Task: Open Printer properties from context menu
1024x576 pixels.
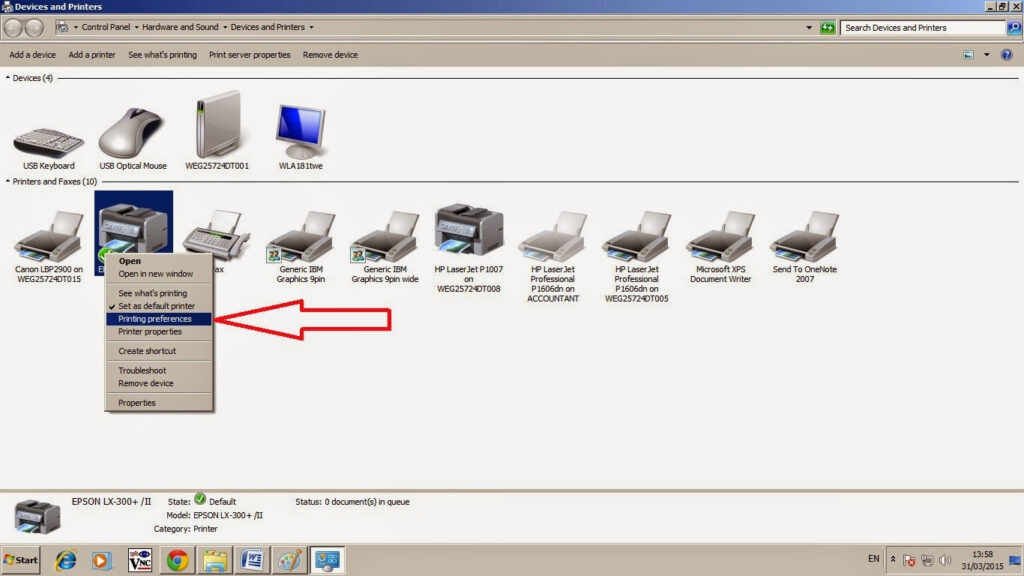Action: pyautogui.click(x=159, y=332)
